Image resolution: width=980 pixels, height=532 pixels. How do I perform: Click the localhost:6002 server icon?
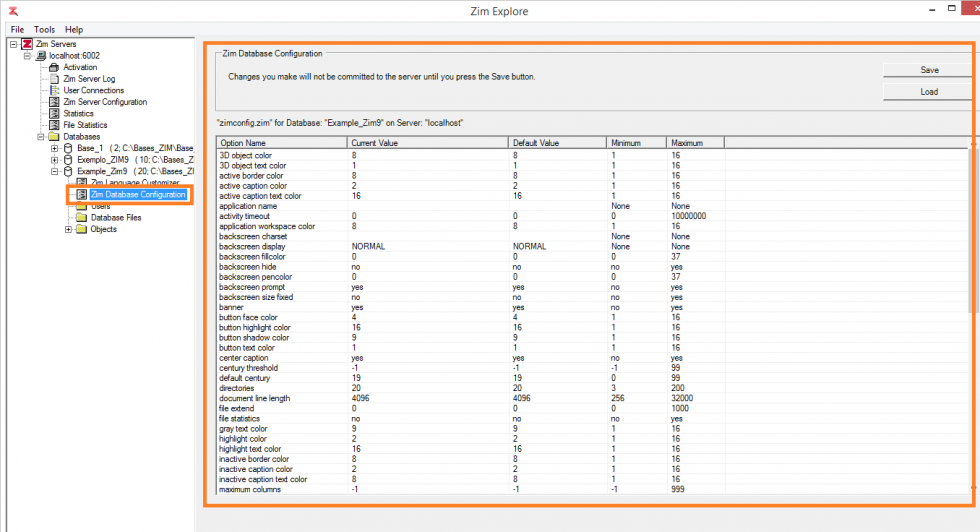coord(41,56)
